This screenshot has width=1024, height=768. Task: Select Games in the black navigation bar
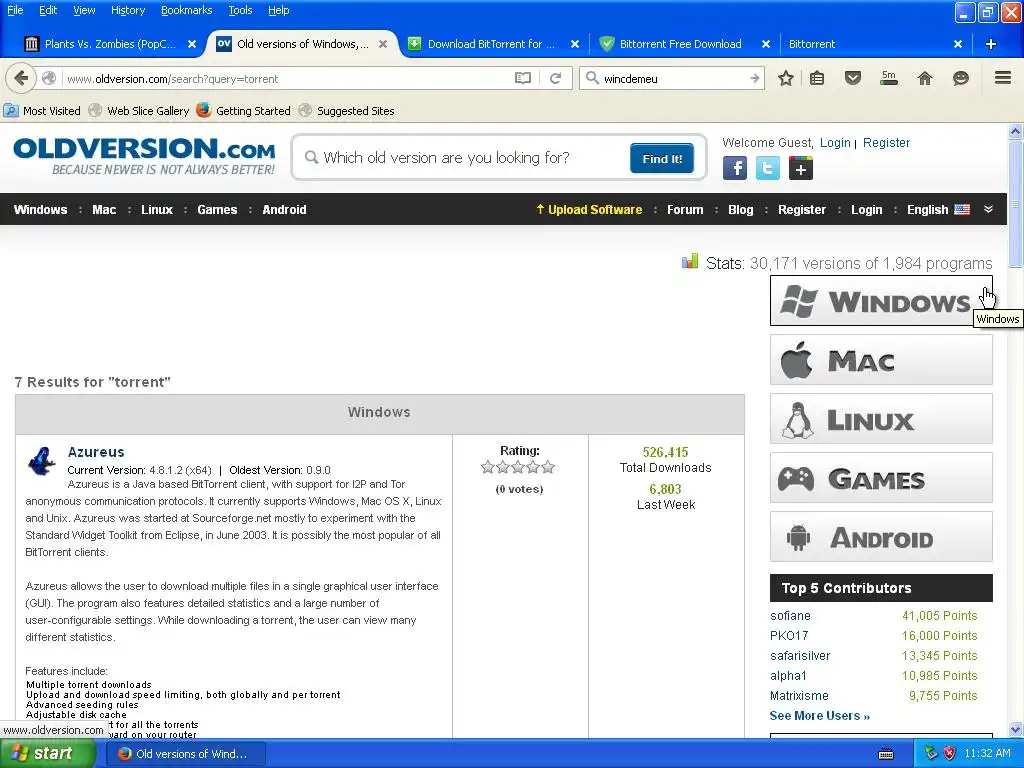[217, 210]
